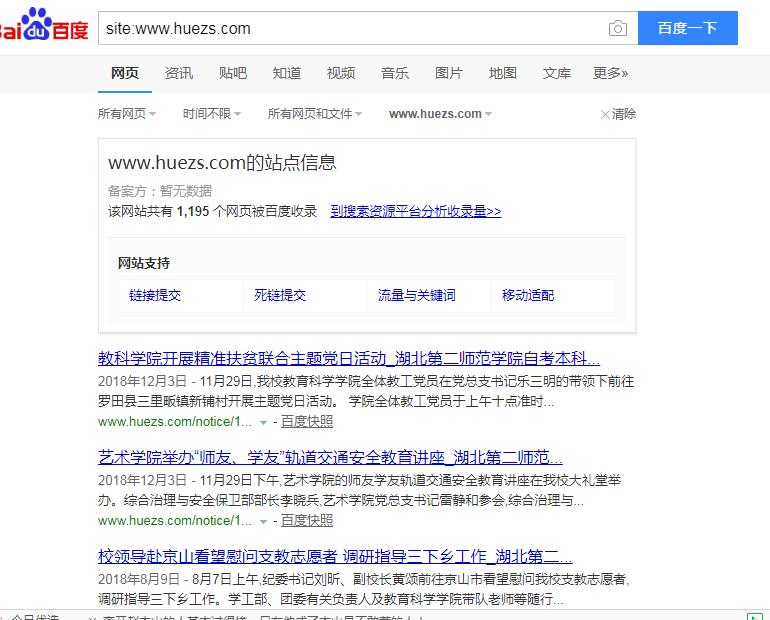Click the green URL under the 教科学院 result
Viewport: 770px width, 620px height.
coord(175,422)
